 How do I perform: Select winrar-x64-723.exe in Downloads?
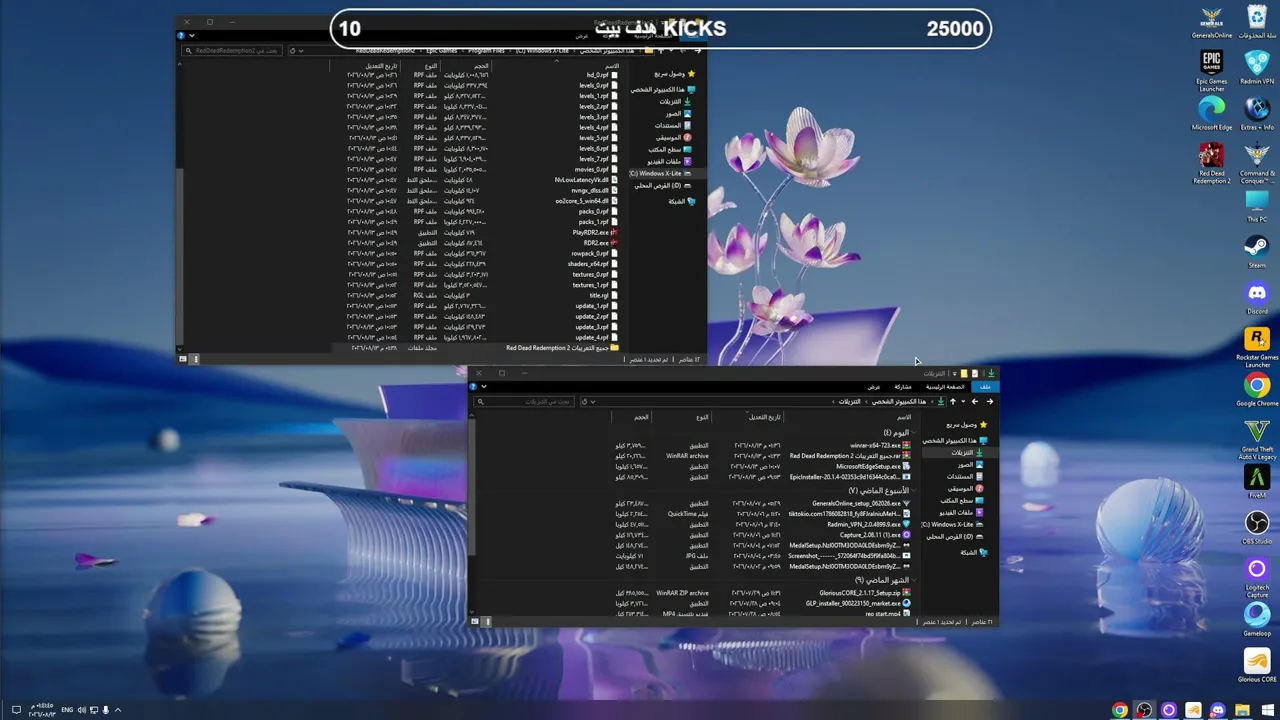(880, 446)
